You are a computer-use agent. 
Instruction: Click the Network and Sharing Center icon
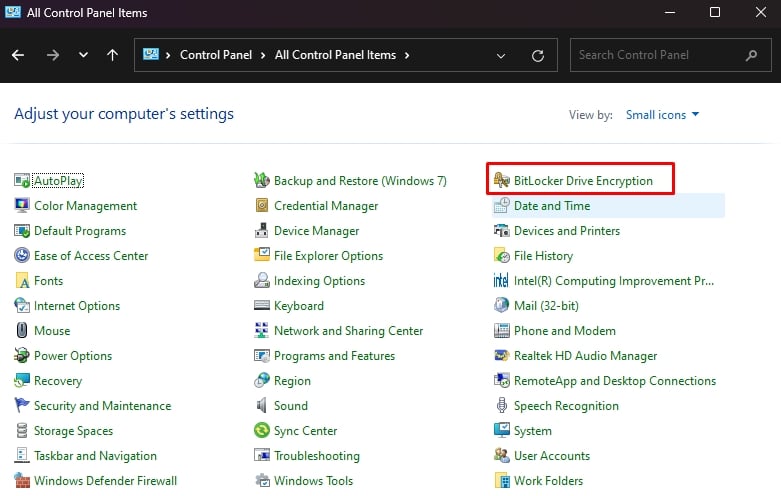click(x=261, y=330)
